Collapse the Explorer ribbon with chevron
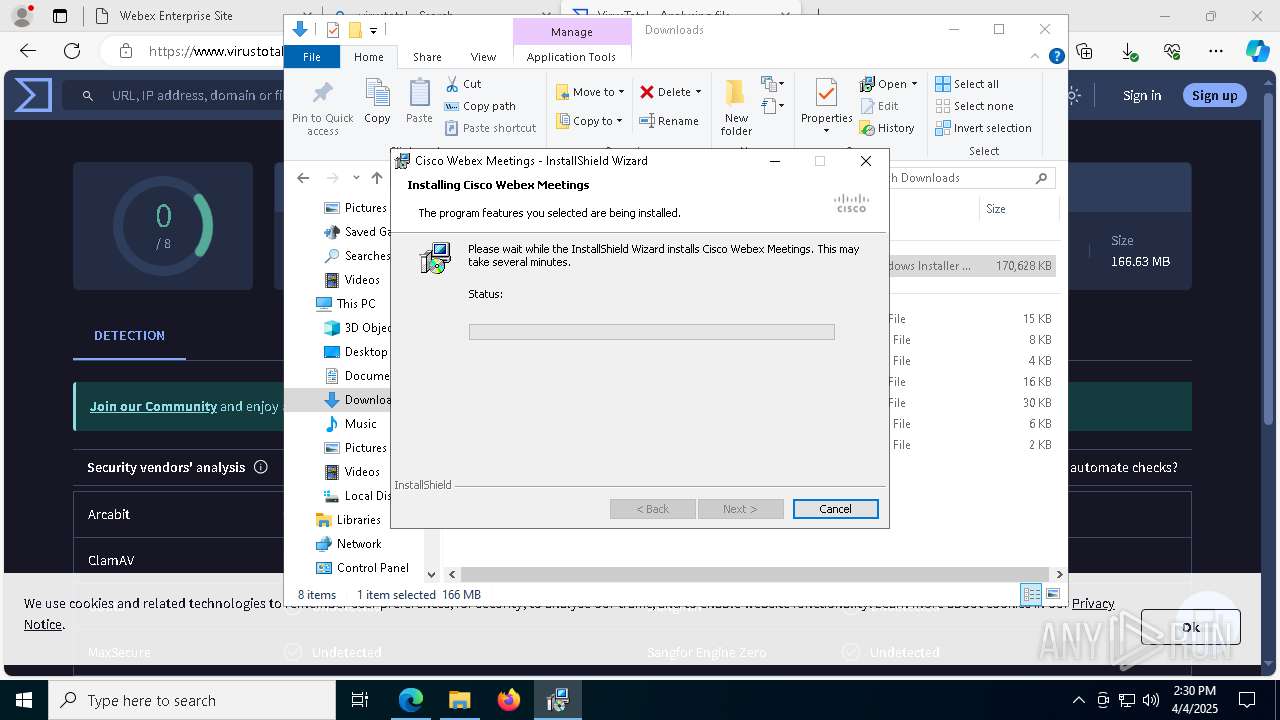The height and width of the screenshot is (720, 1280). (1036, 57)
